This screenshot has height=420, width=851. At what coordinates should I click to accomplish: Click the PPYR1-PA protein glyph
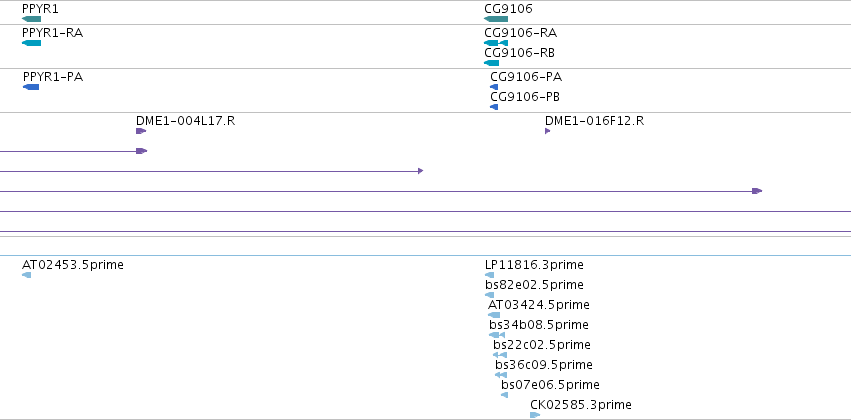[31, 87]
